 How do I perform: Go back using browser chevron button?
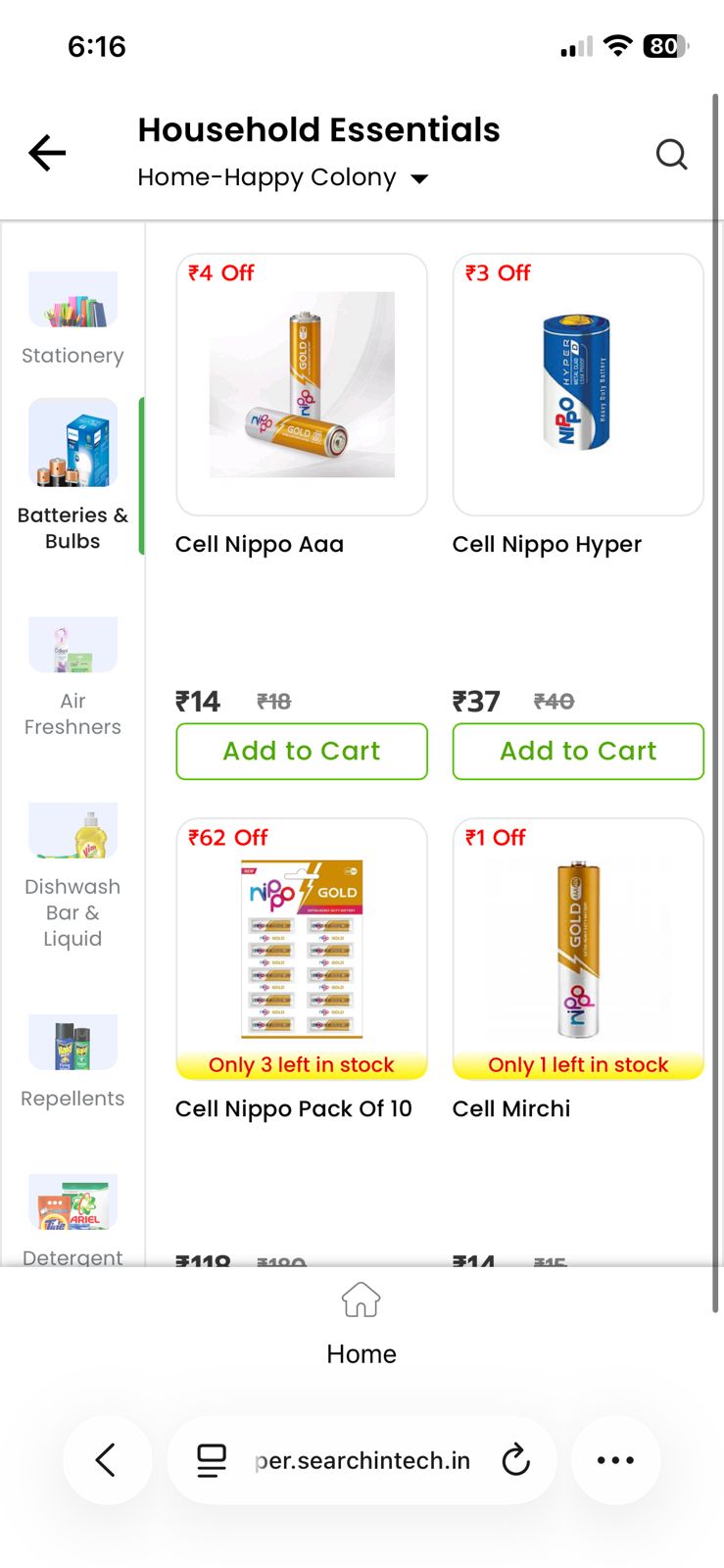(x=107, y=1460)
